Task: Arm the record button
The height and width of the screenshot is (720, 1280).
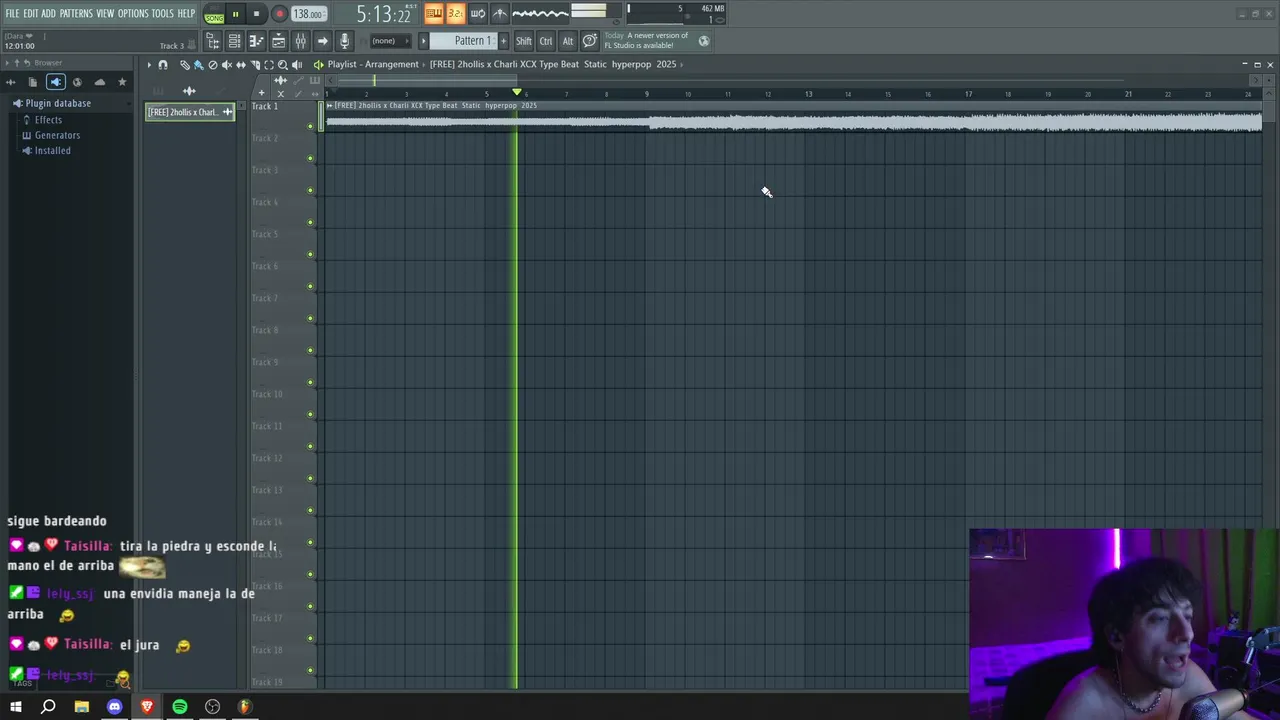Action: 279,14
